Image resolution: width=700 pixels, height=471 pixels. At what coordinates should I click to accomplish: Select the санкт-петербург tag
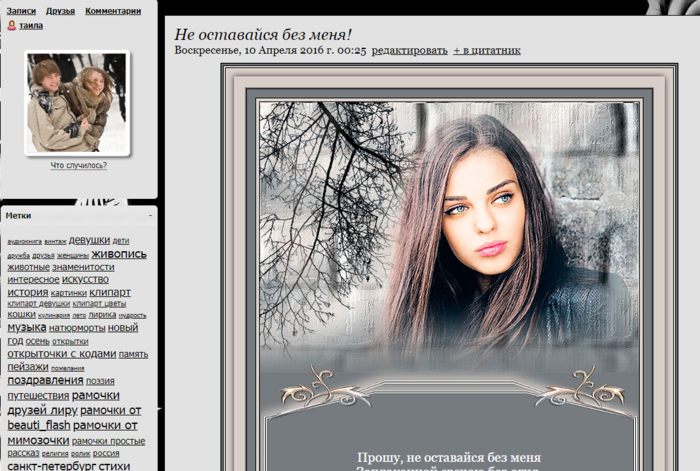(x=51, y=466)
